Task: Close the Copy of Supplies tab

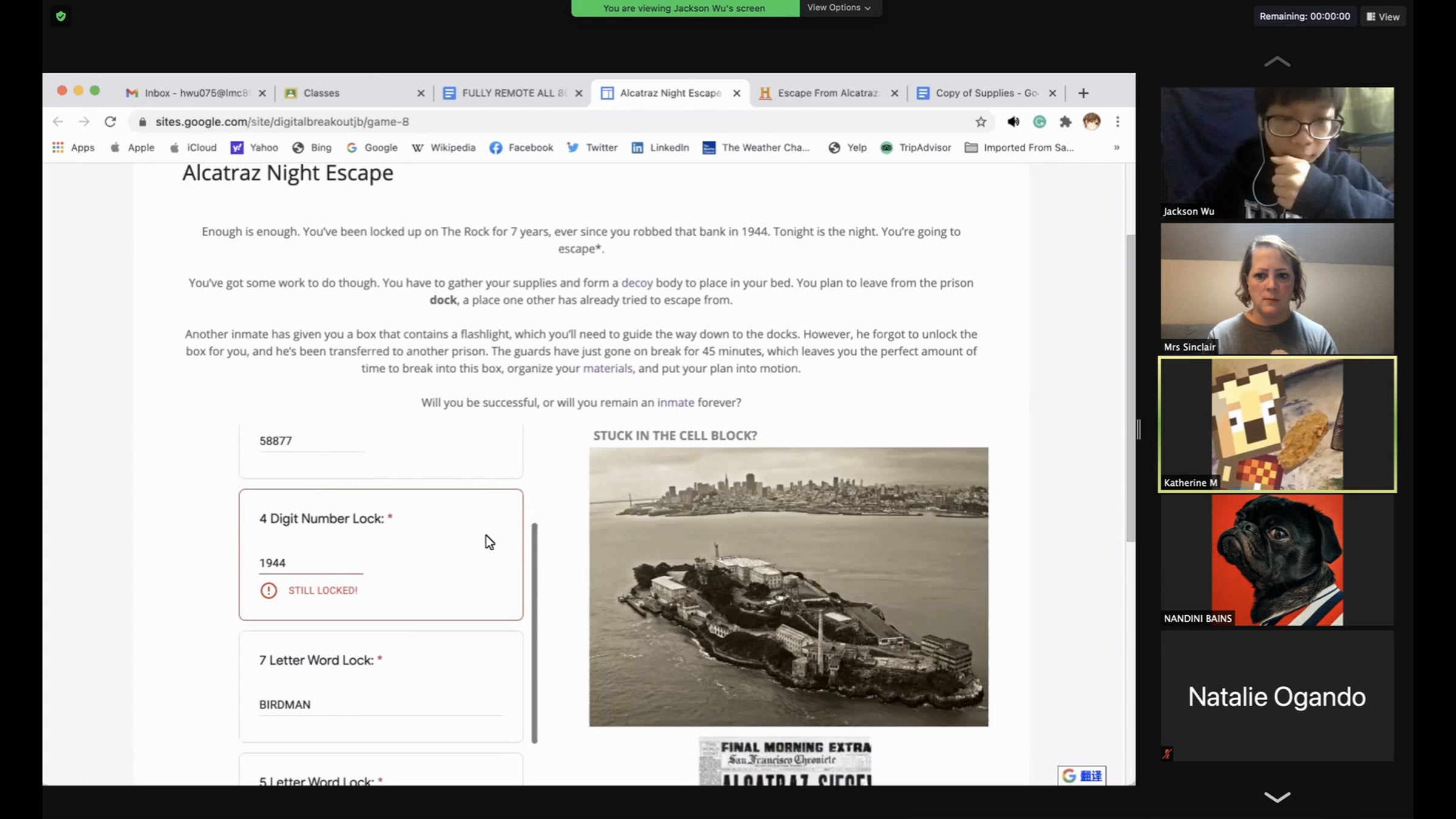Action: pyautogui.click(x=1053, y=93)
